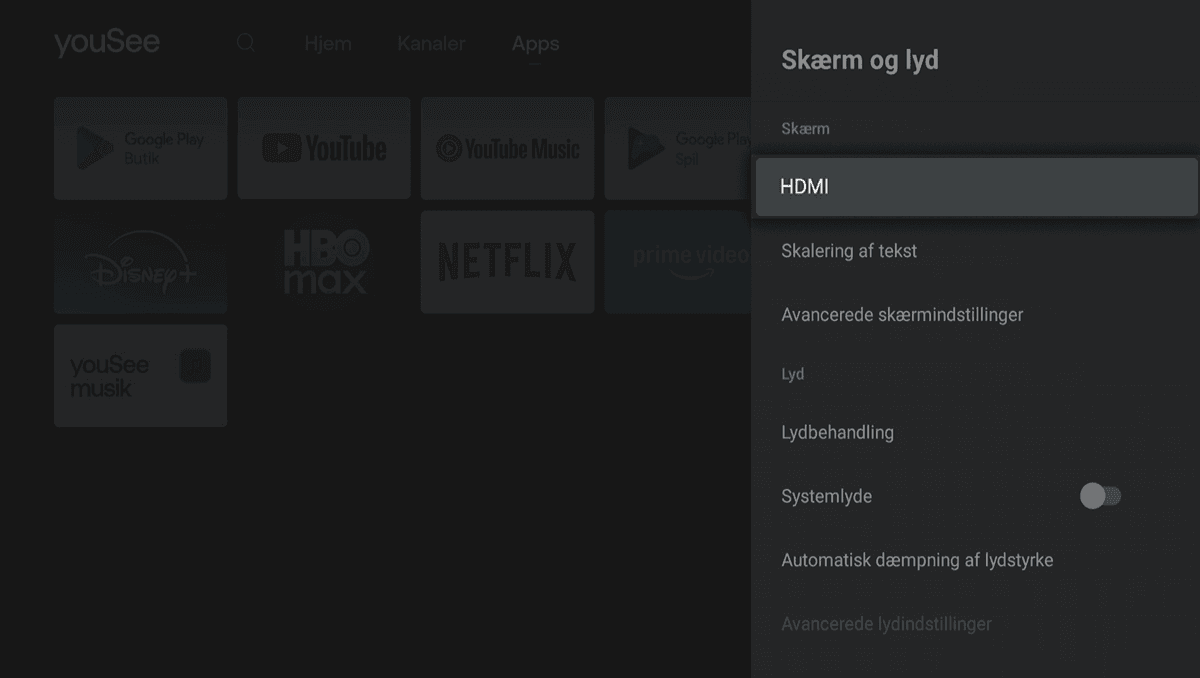Click the yousee logo

(107, 42)
